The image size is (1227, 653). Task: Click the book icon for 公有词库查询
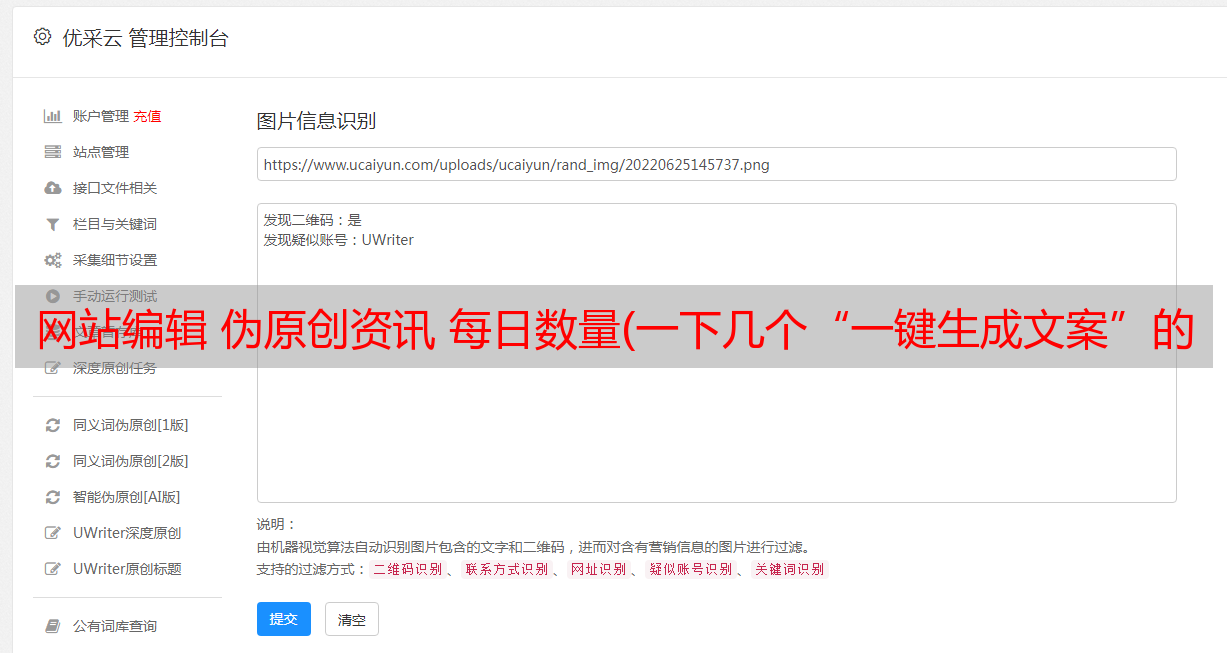click(x=53, y=626)
